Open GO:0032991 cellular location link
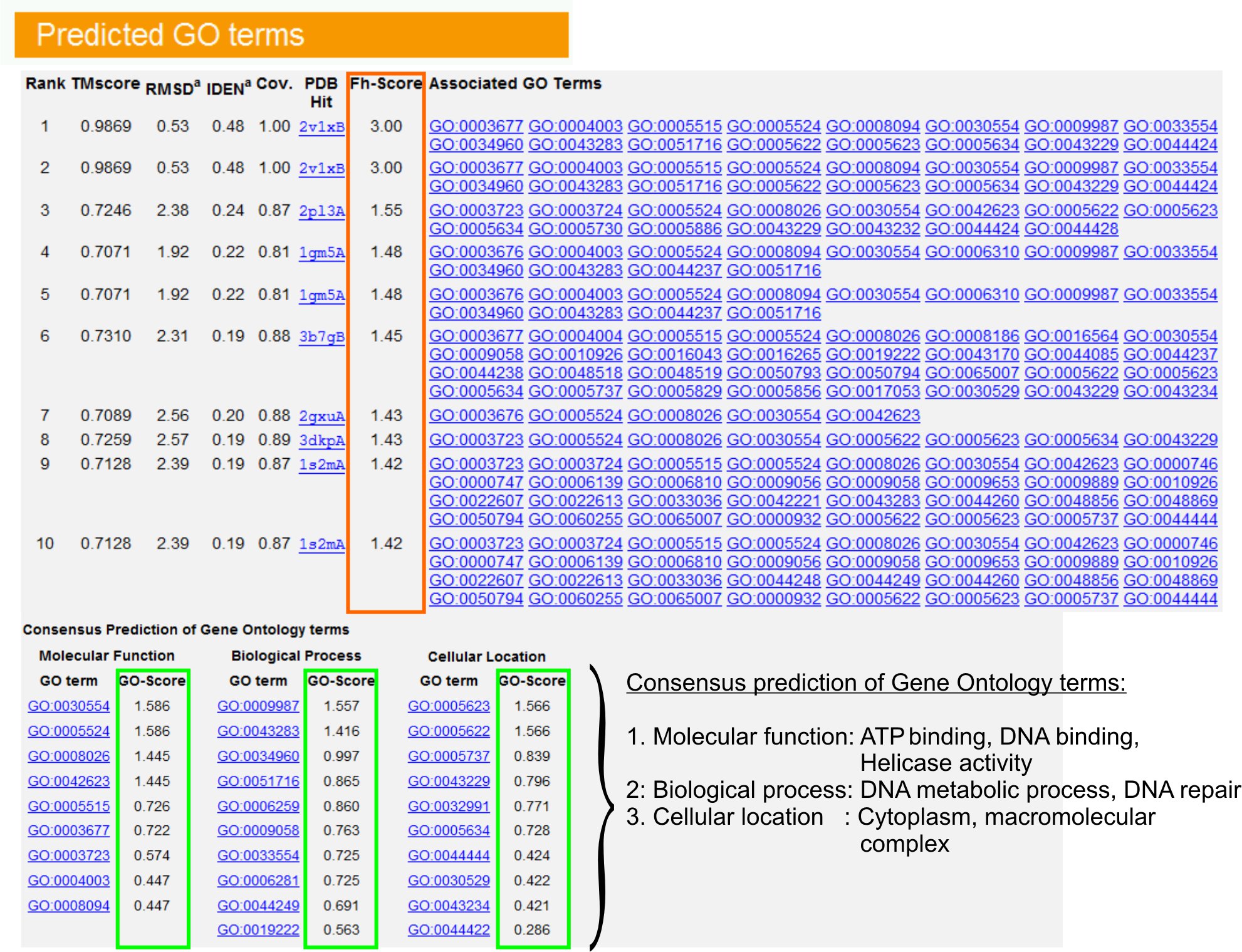Viewport: 1242px width, 952px height. pyautogui.click(x=449, y=807)
